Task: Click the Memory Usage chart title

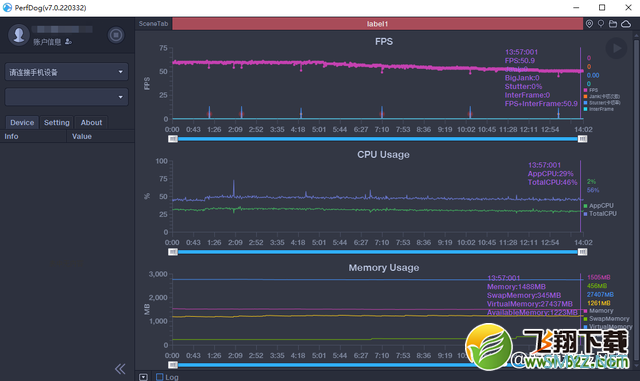Action: pyautogui.click(x=384, y=268)
